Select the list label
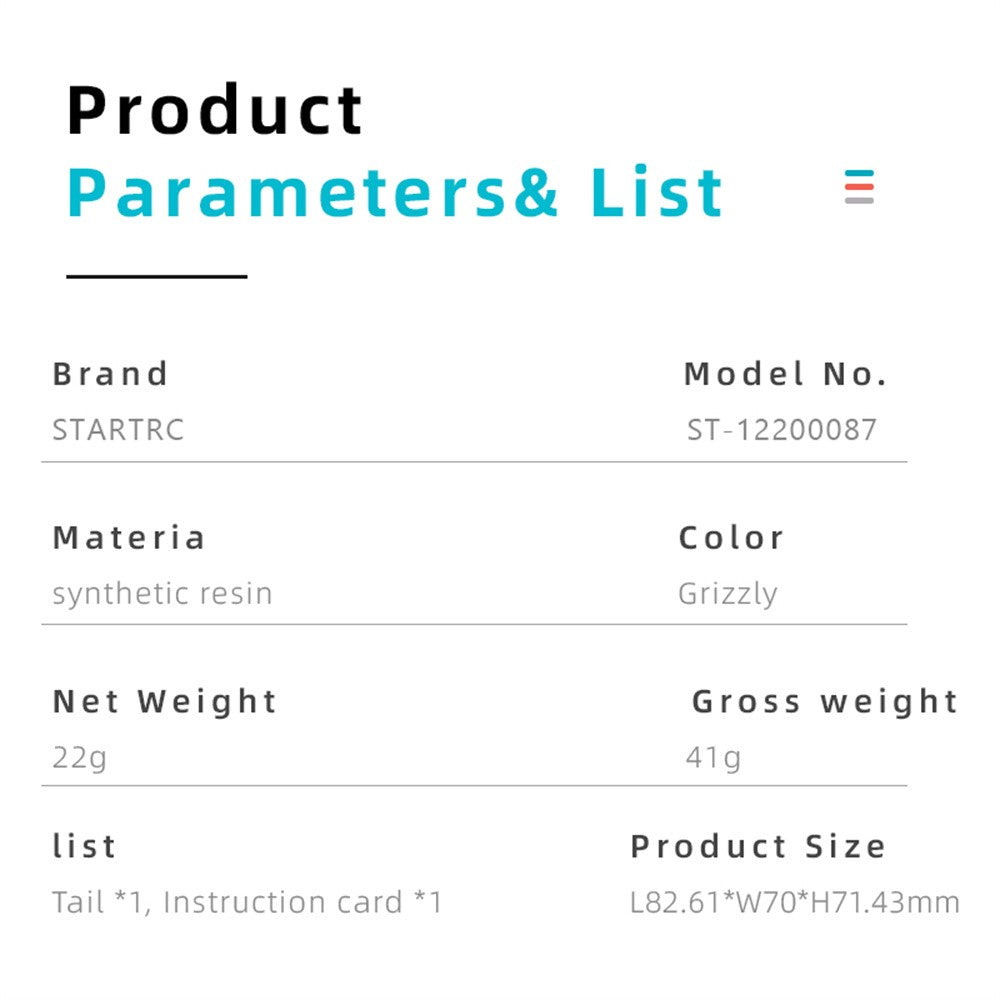Viewport: 1000px width, 1000px height. point(84,846)
